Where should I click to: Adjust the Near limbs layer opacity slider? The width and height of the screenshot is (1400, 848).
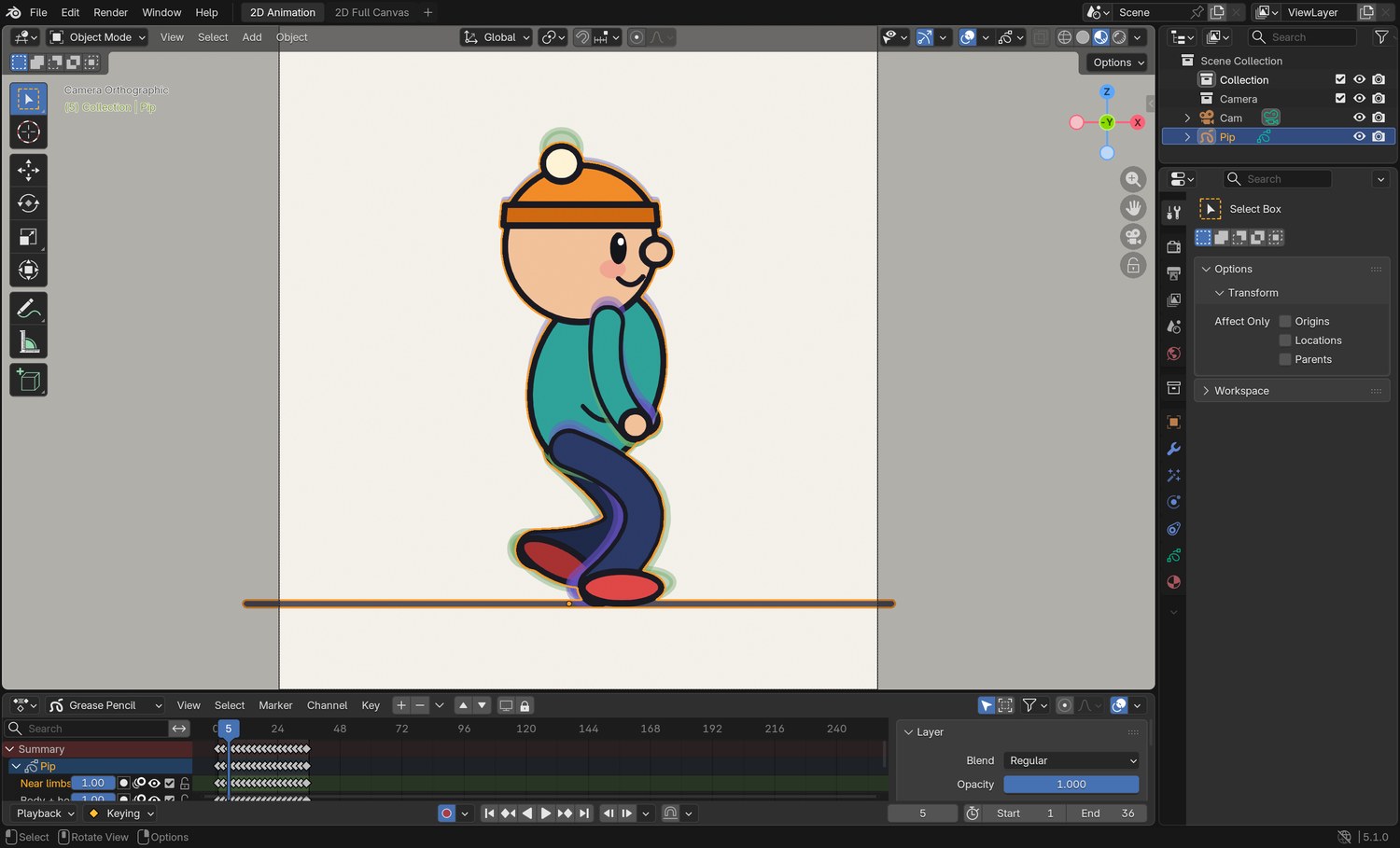pyautogui.click(x=93, y=783)
